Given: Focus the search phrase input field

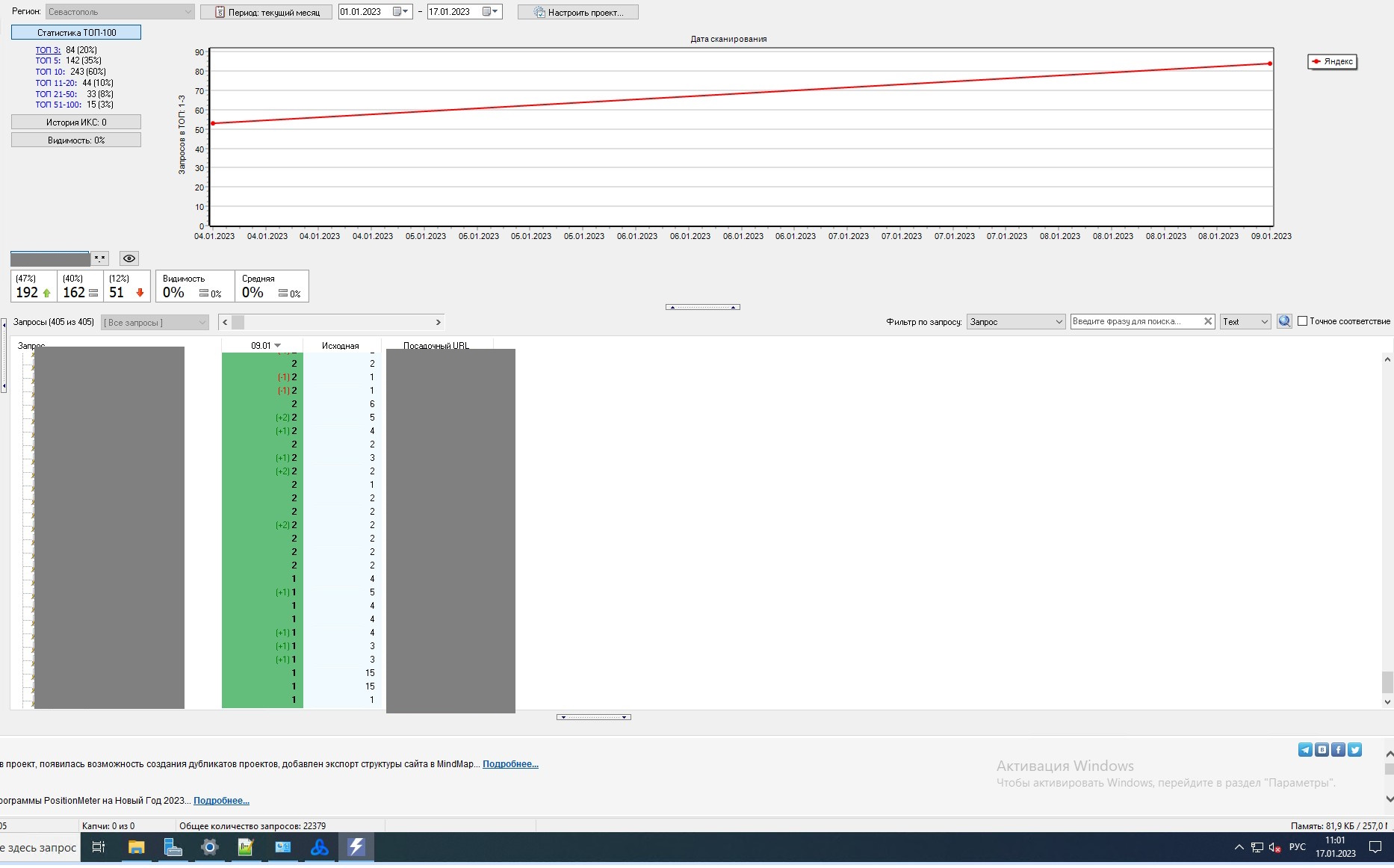Looking at the screenshot, I should (1136, 321).
